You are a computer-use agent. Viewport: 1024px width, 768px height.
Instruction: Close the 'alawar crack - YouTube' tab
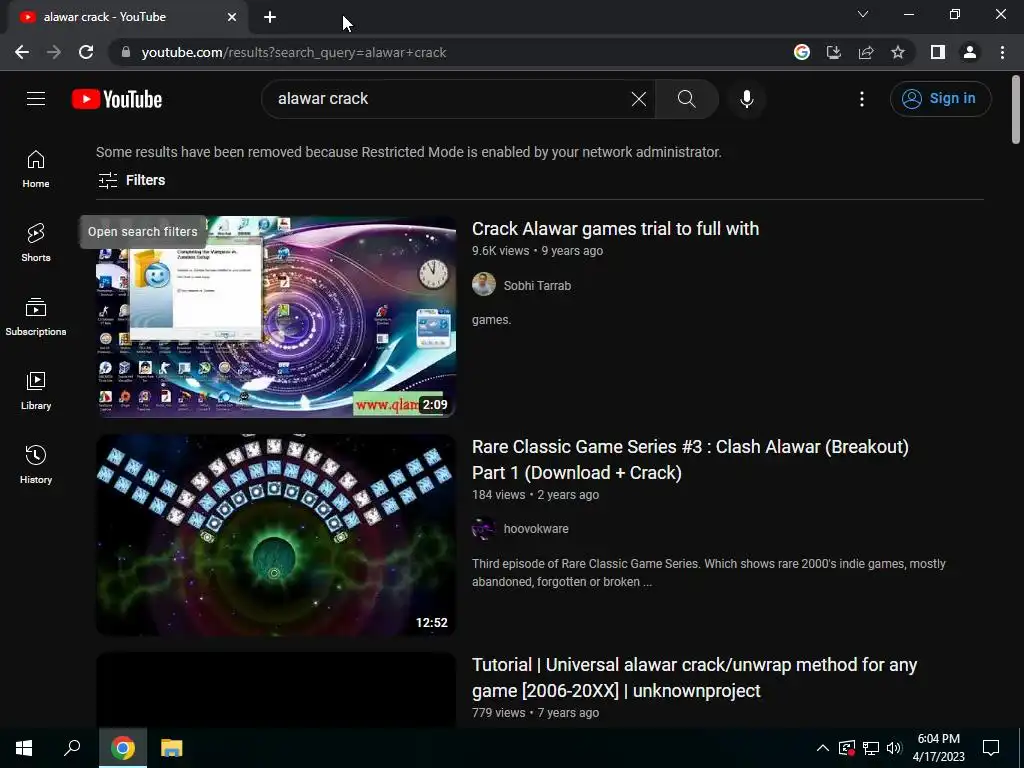click(x=232, y=17)
